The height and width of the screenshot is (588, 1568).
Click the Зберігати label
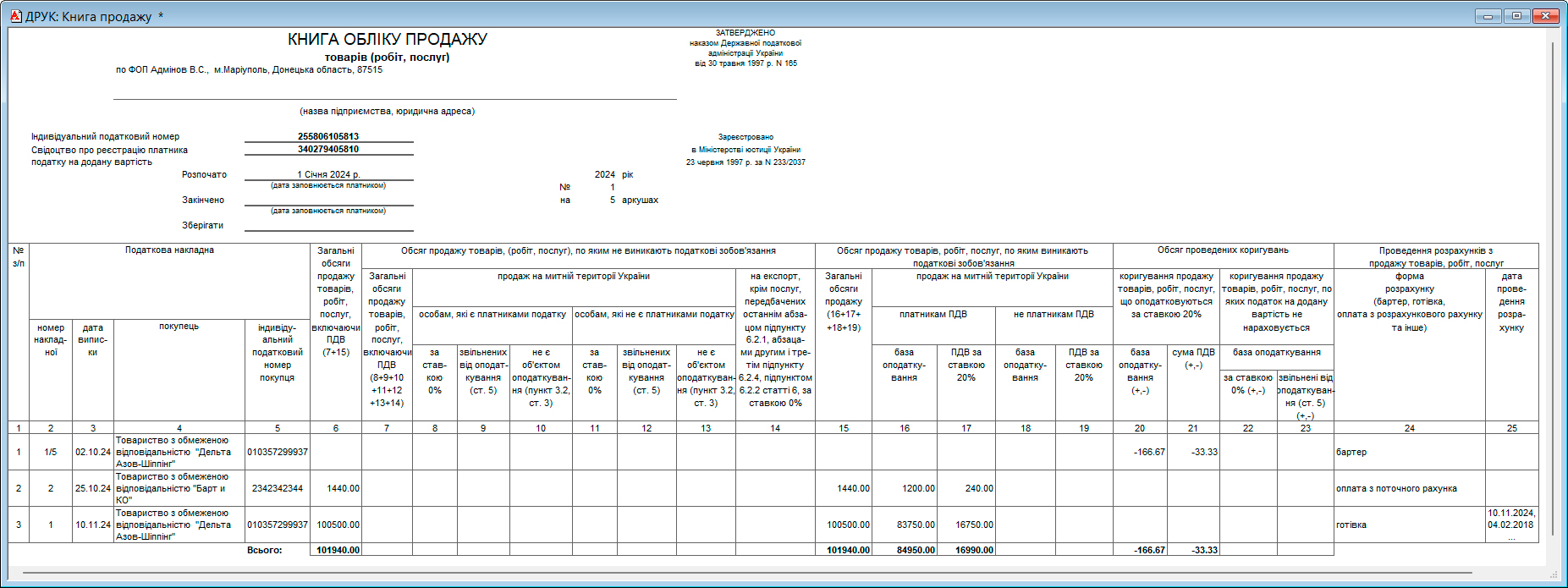[x=202, y=225]
